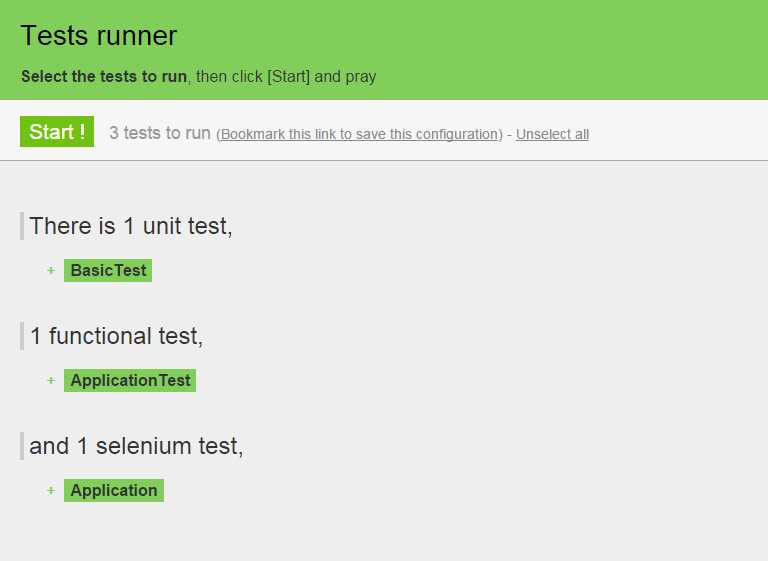
Task: Click the bold "Select the tests to run" text
Action: 104,77
